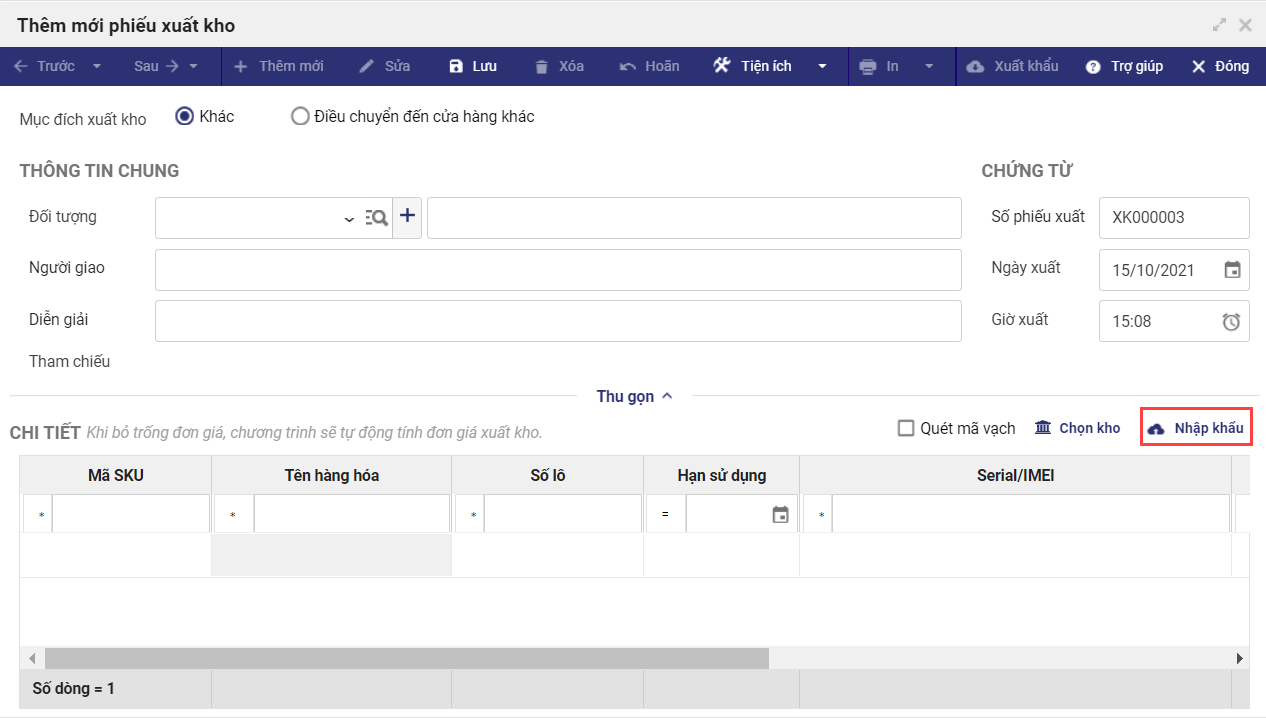Open Trợ giúp help
The image size is (1266, 718).
1125,66
